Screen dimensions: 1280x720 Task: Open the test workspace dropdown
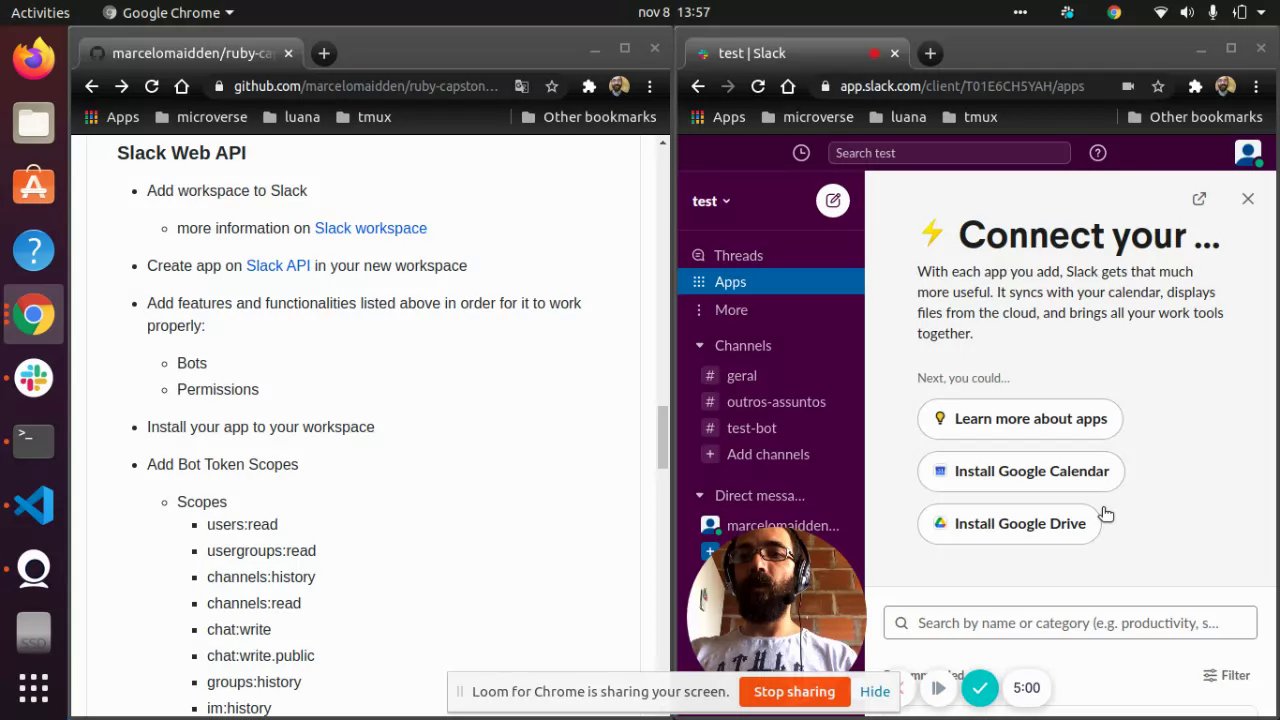(711, 201)
